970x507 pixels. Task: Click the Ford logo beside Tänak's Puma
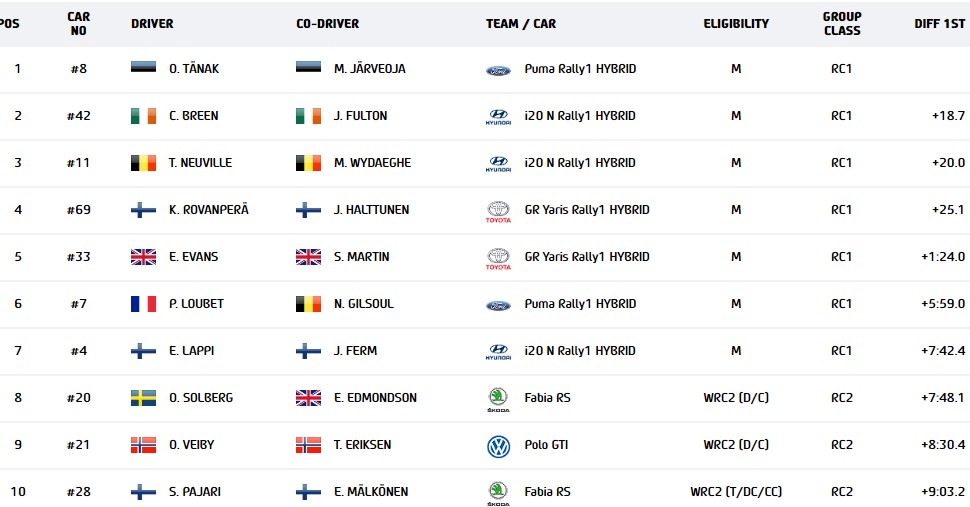[x=497, y=70]
